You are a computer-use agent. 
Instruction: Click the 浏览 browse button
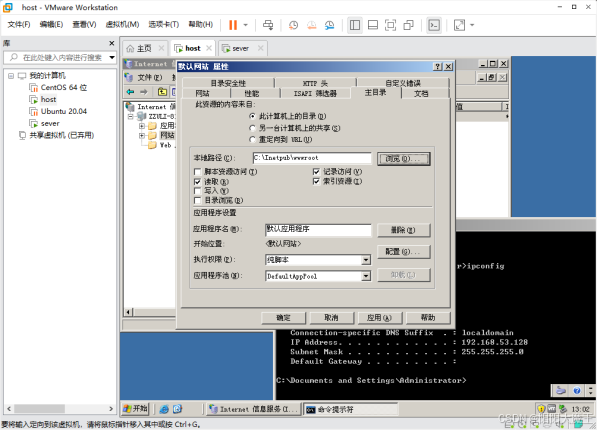[x=404, y=158]
